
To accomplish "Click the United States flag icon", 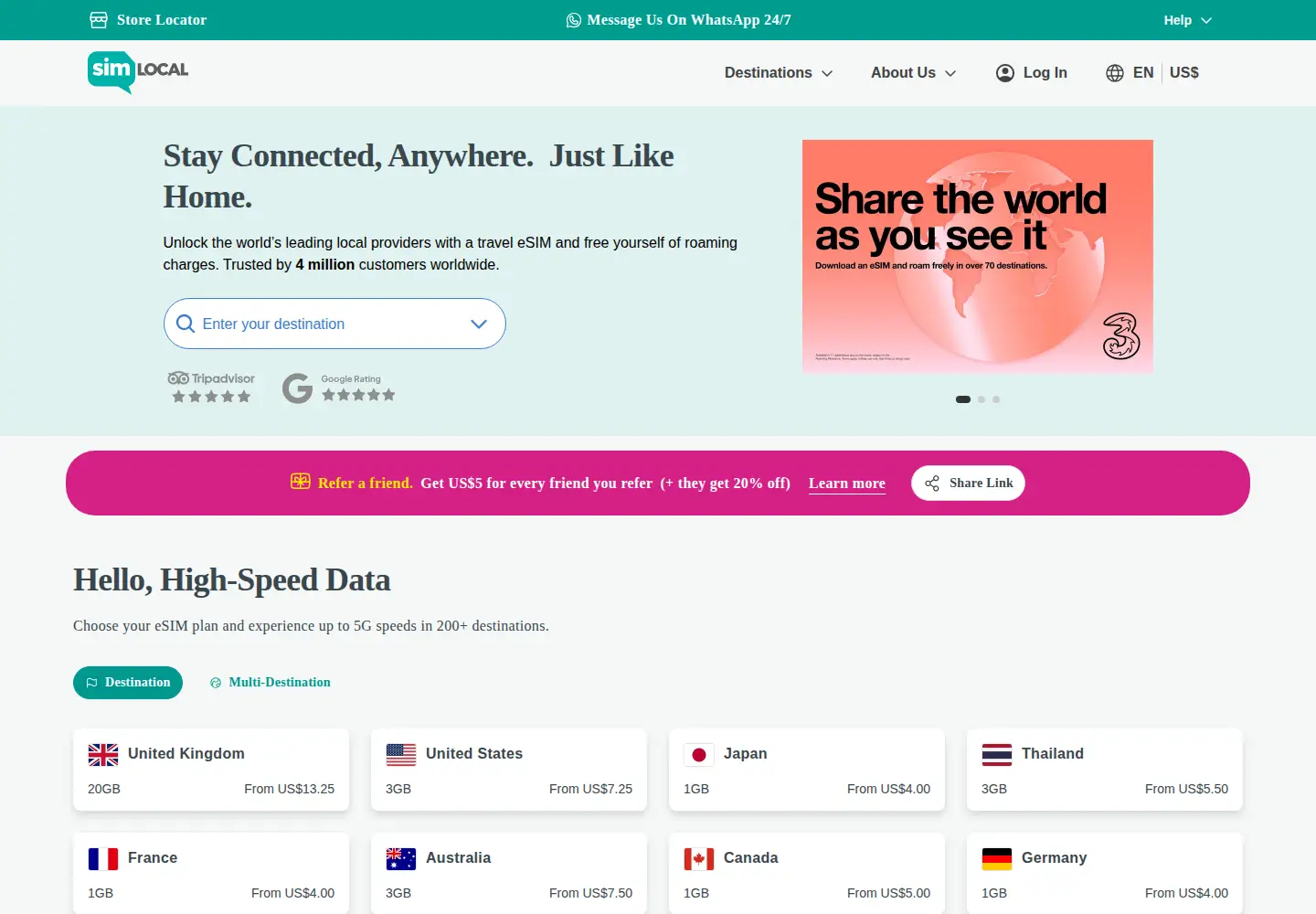I will [x=401, y=754].
